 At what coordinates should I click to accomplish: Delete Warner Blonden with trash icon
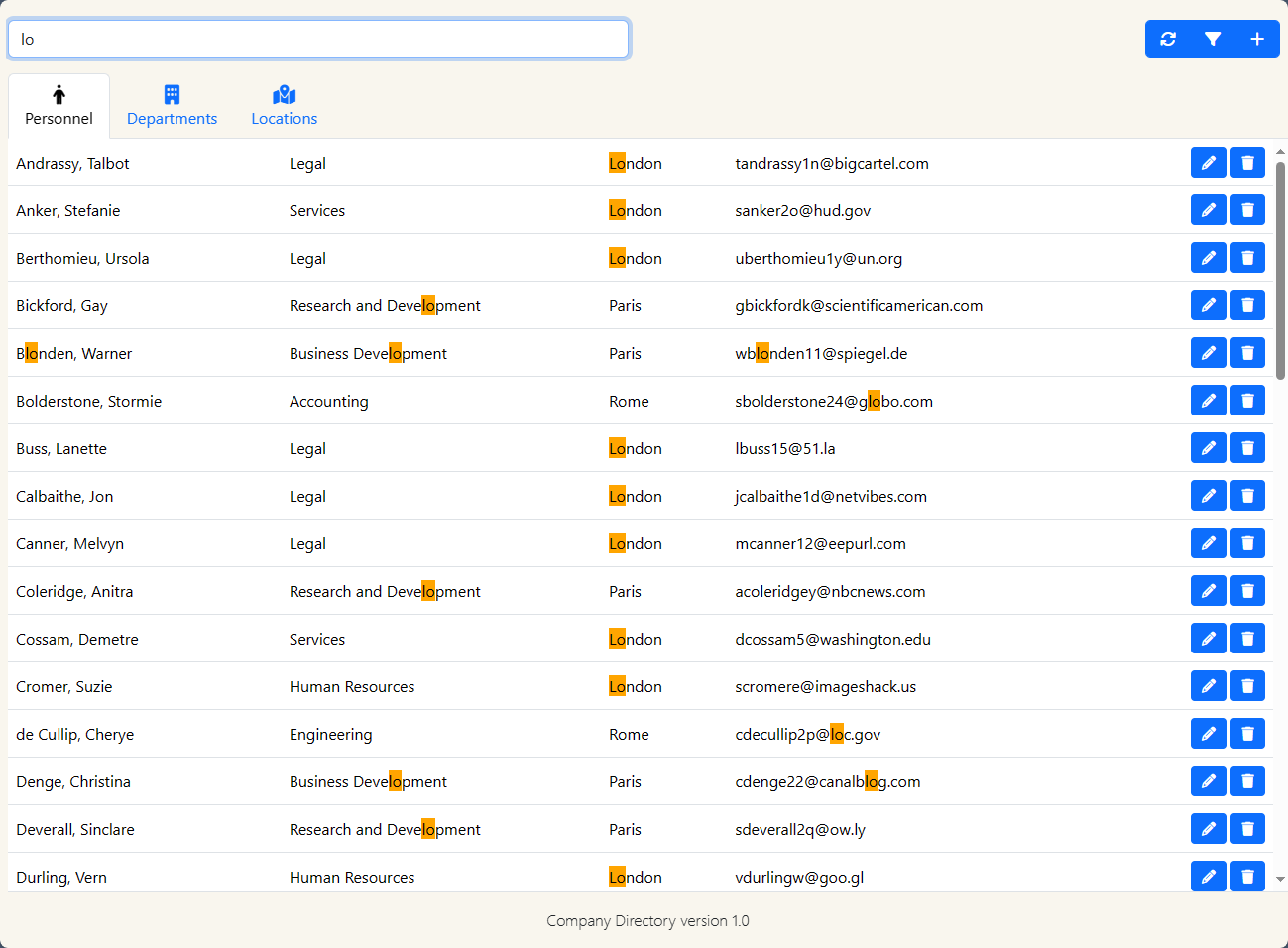[x=1247, y=353]
